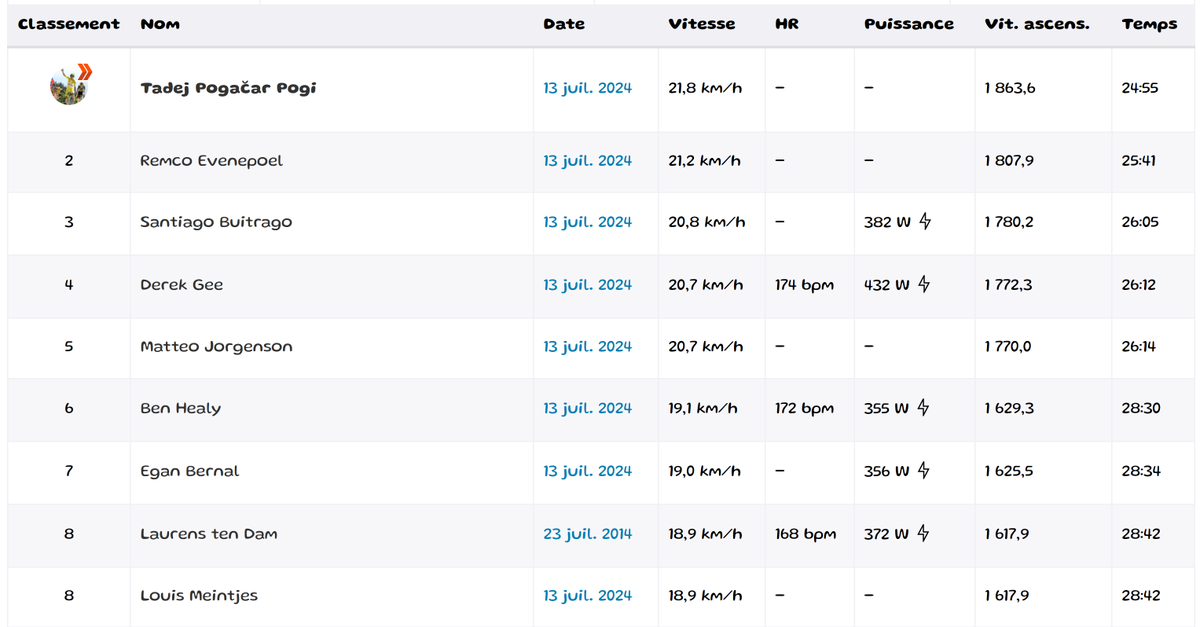Click the 172 bpm heart rate value
Screen dimensions: 1200x627
click(x=804, y=408)
